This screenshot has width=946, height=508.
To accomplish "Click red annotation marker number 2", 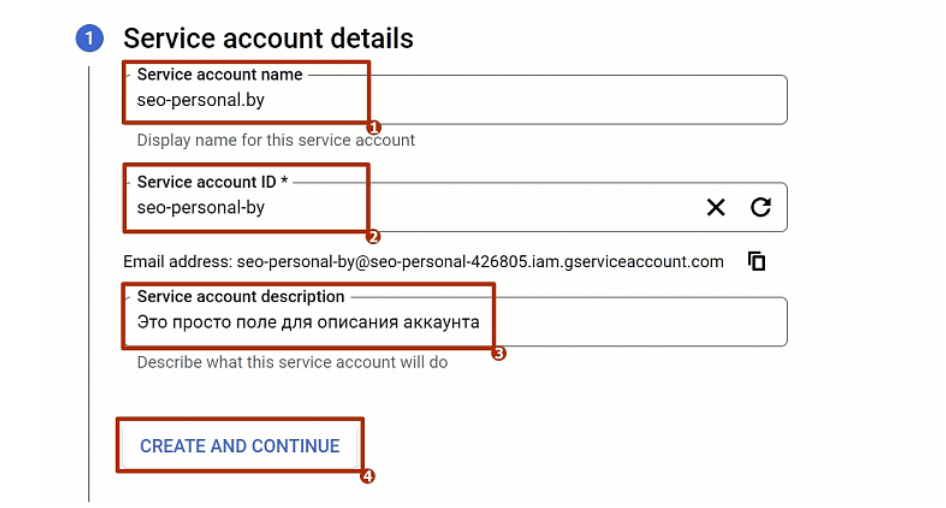I will click(x=373, y=237).
